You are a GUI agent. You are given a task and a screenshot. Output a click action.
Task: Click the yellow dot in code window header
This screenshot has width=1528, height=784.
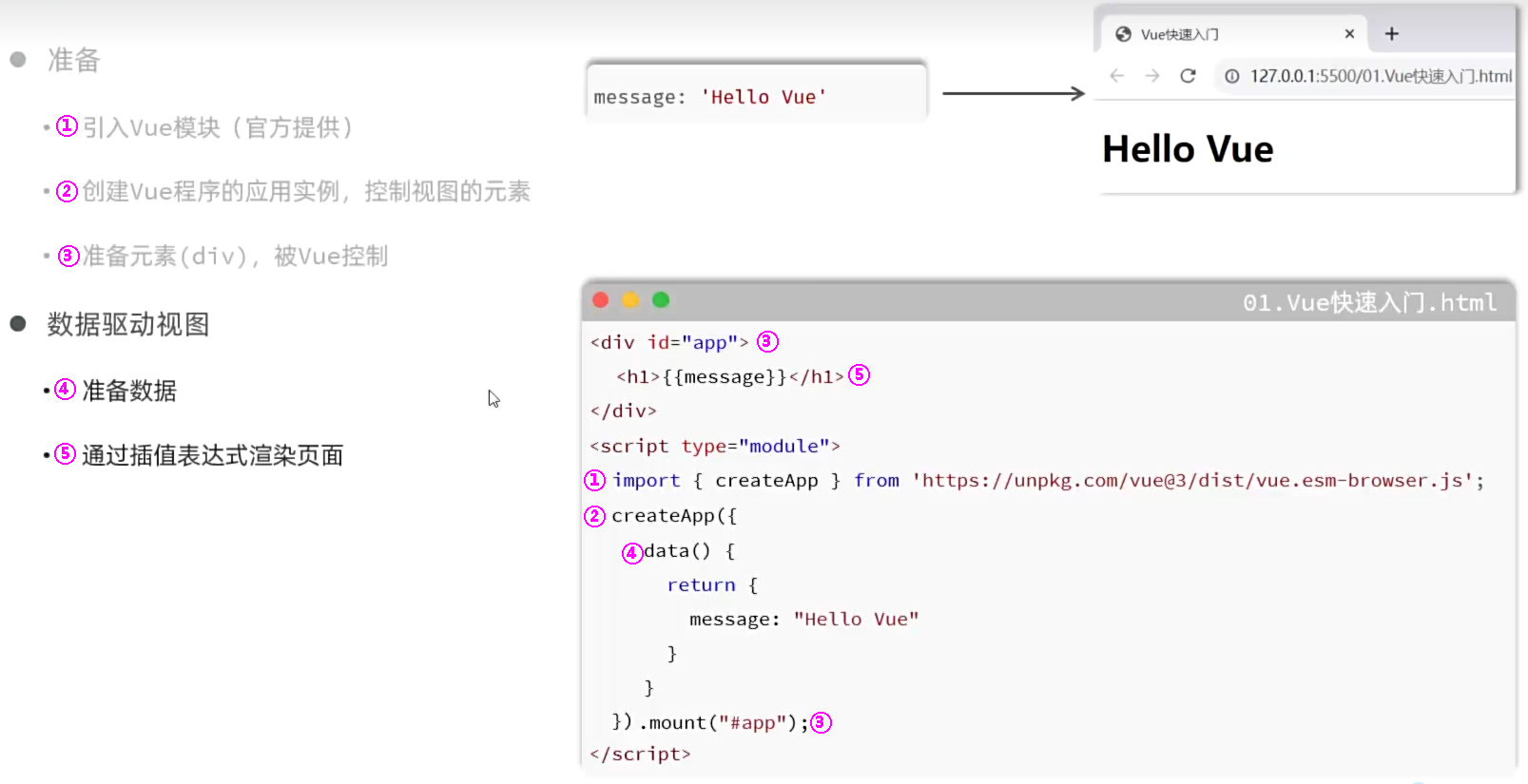coord(630,300)
